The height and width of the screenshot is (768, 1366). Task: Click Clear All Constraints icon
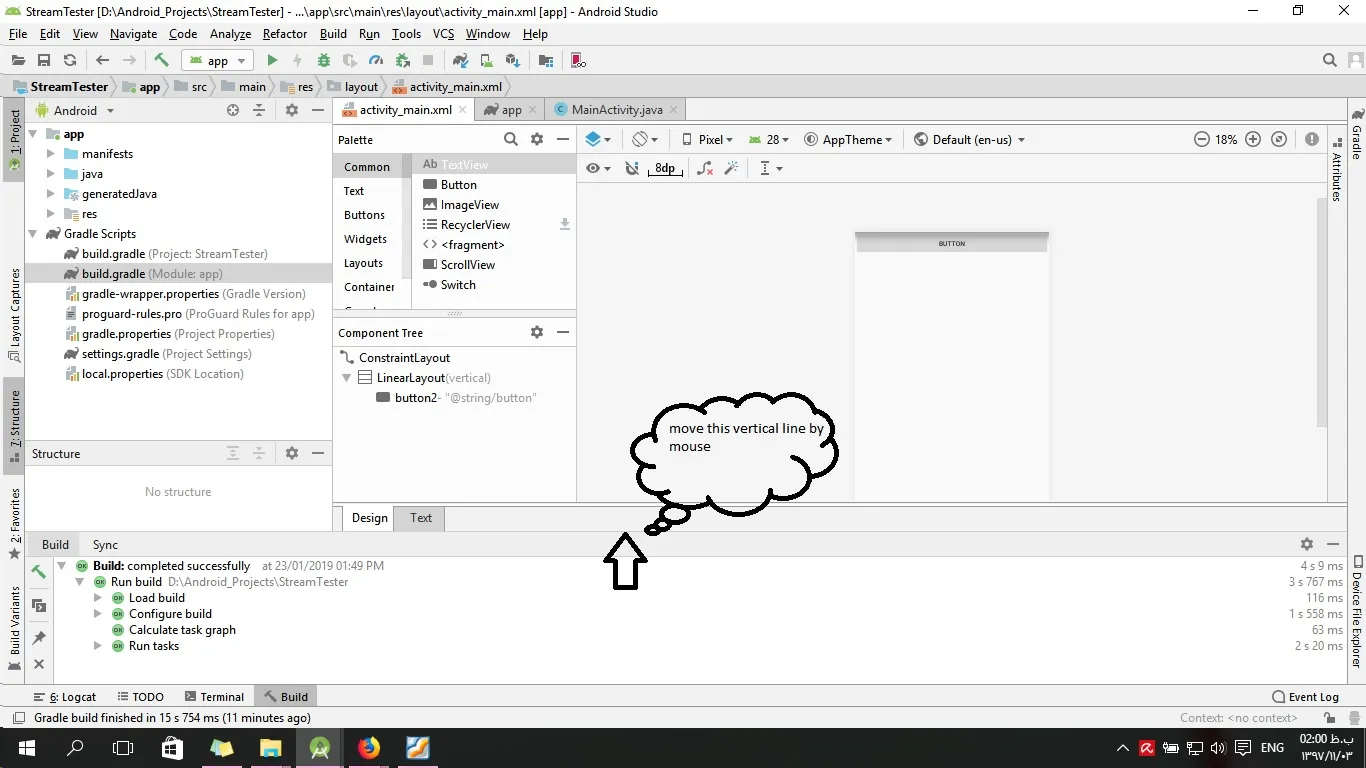pyautogui.click(x=705, y=169)
